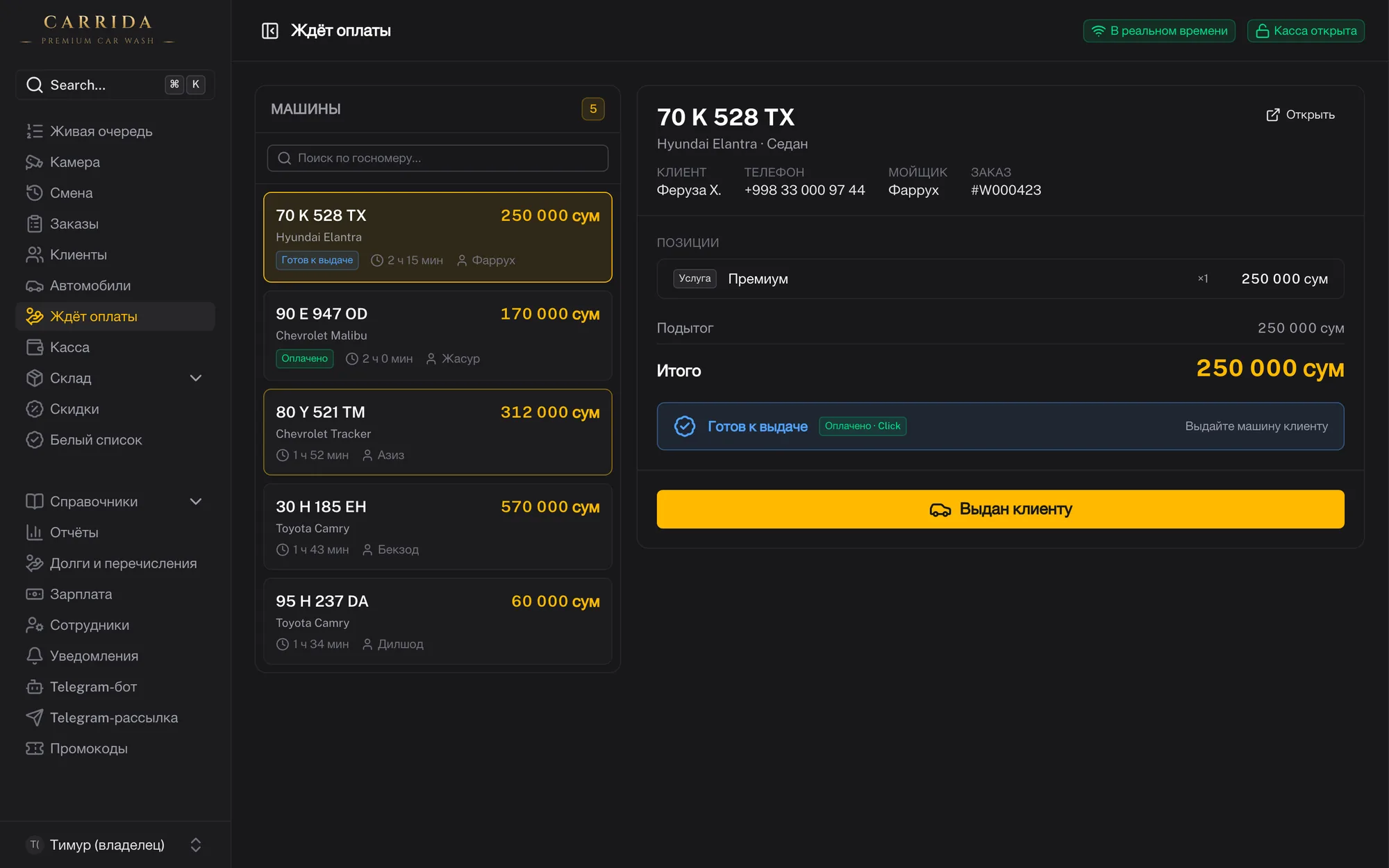Open Промокоды page

coord(115,749)
